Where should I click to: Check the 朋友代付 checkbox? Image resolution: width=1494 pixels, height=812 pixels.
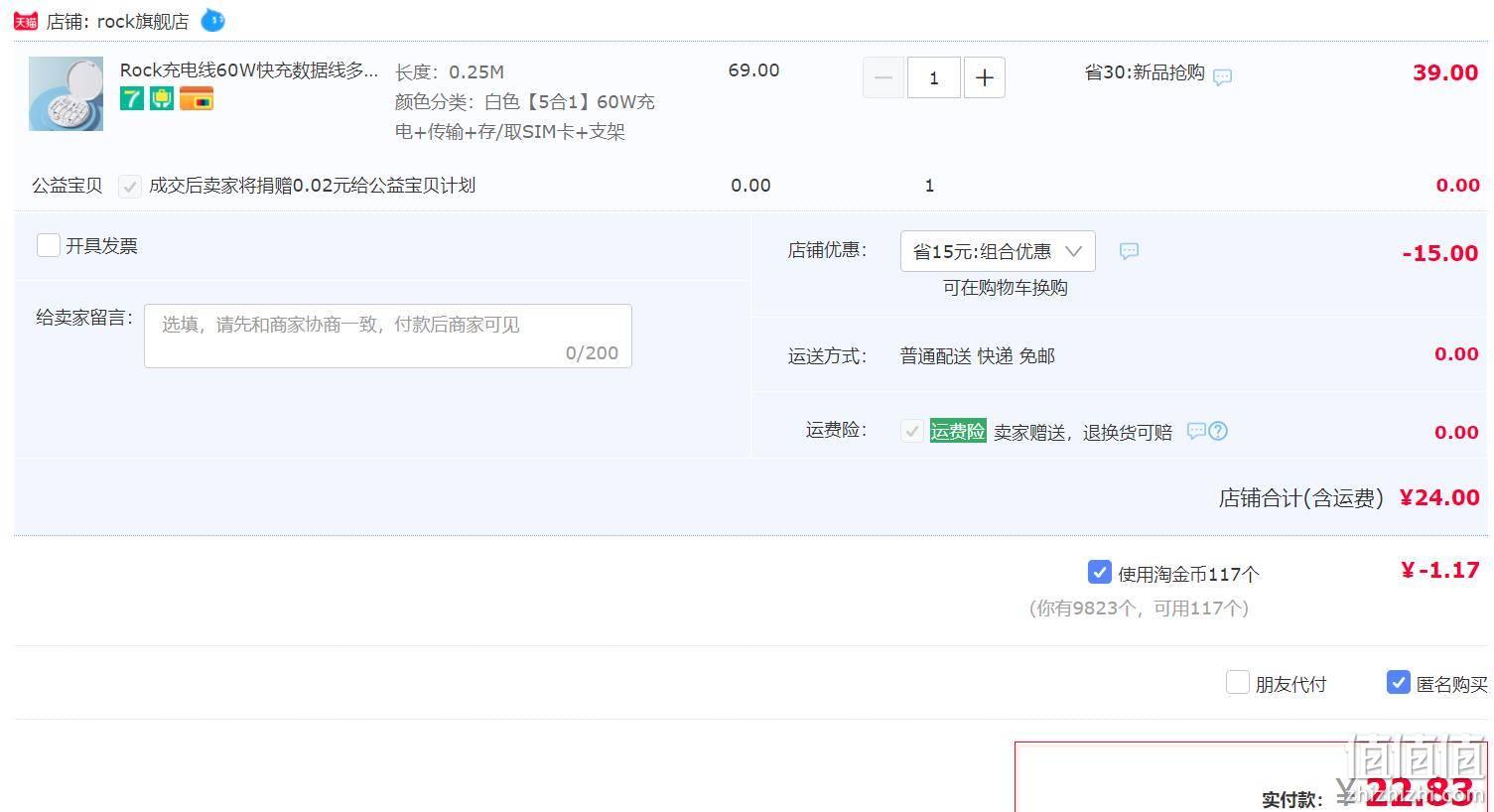(x=1237, y=682)
